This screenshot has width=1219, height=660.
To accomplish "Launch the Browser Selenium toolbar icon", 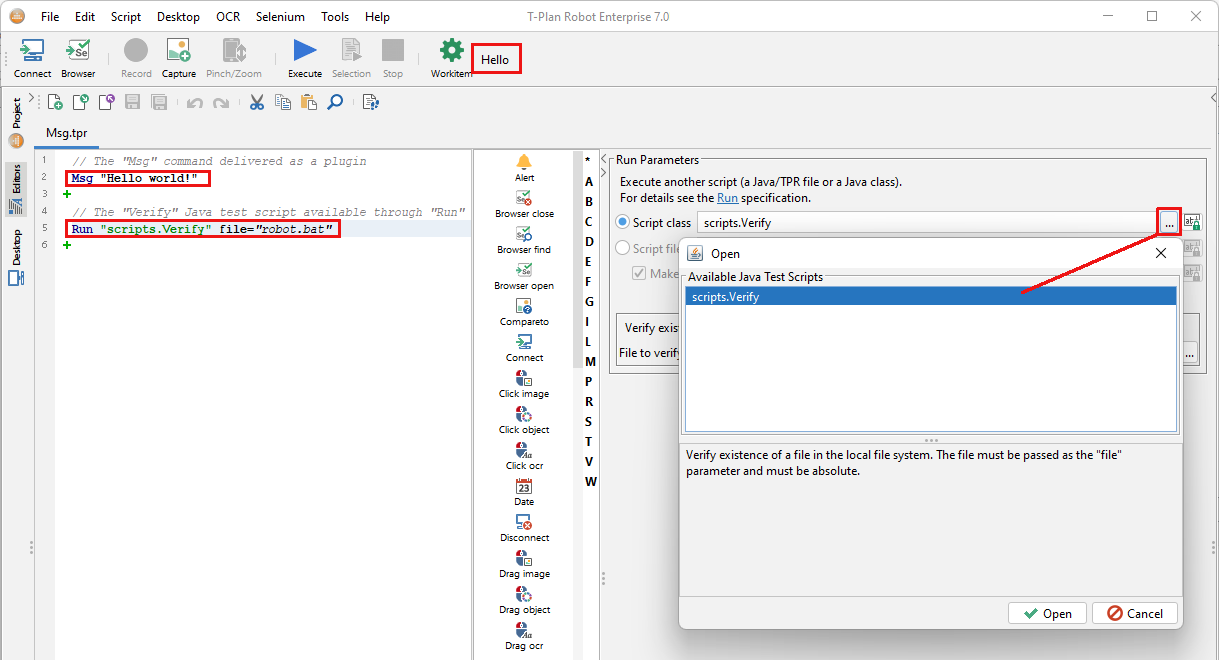I will pos(78,53).
